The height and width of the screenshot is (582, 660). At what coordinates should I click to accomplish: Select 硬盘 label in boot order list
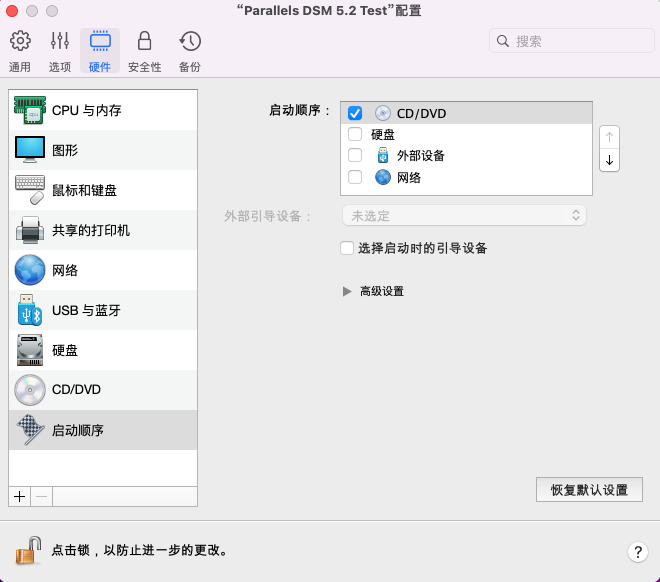coord(383,135)
